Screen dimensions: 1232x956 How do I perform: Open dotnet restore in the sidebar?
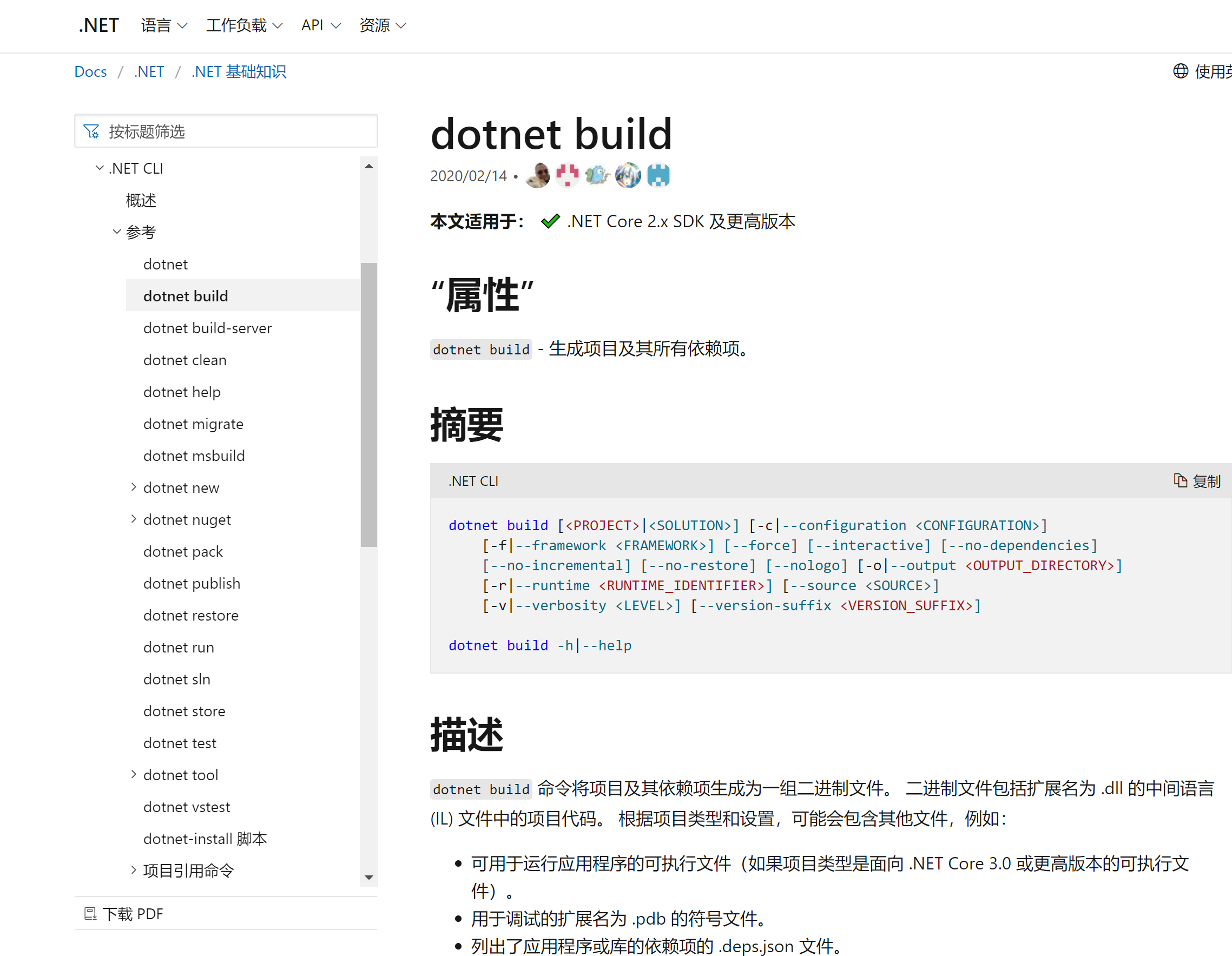pos(190,615)
